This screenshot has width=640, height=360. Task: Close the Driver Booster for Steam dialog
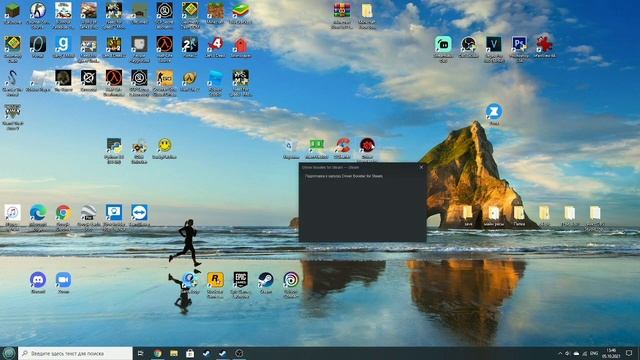(422, 167)
